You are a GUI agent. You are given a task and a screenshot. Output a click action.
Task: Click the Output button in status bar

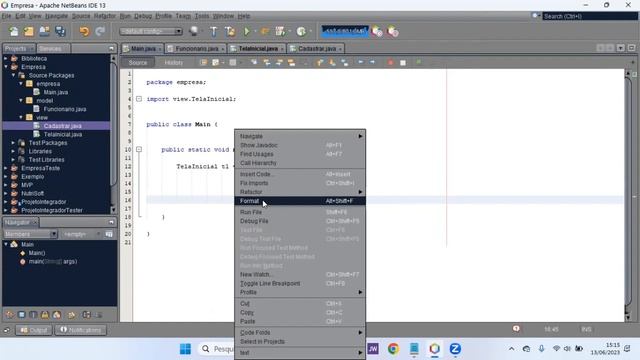click(x=34, y=330)
